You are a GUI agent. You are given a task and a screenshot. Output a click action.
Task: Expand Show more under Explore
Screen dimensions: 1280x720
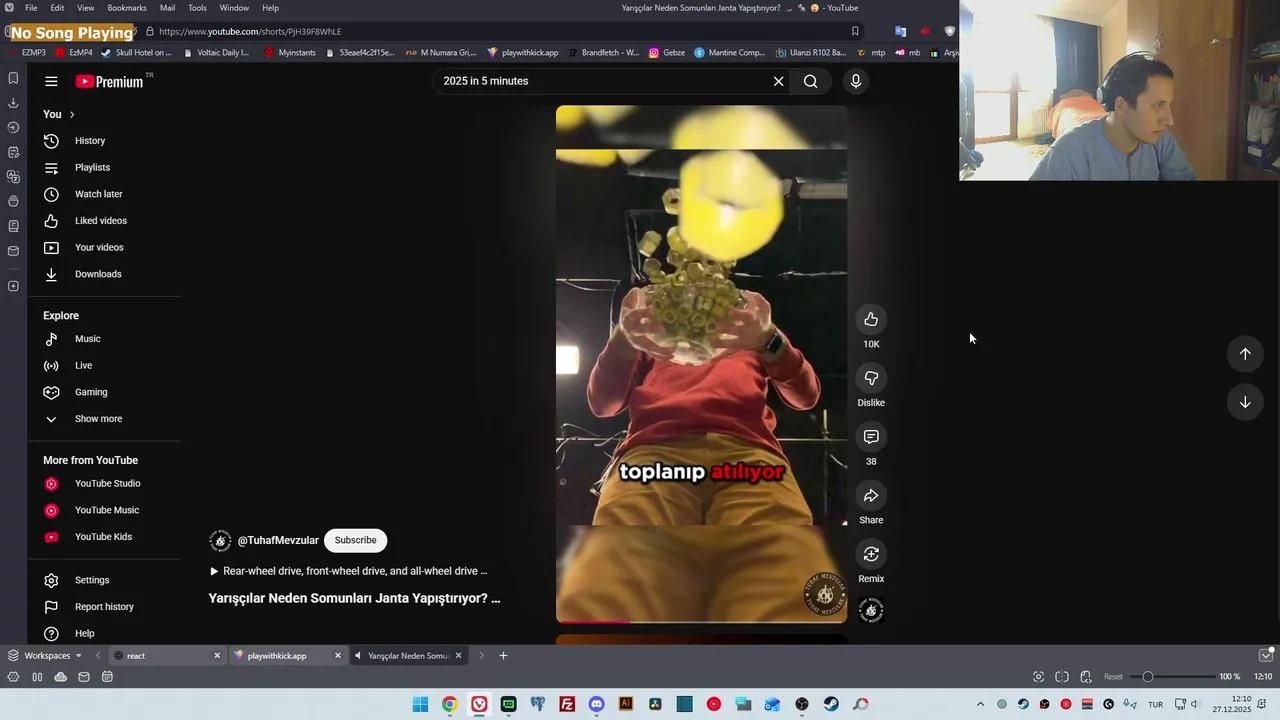[x=98, y=419]
